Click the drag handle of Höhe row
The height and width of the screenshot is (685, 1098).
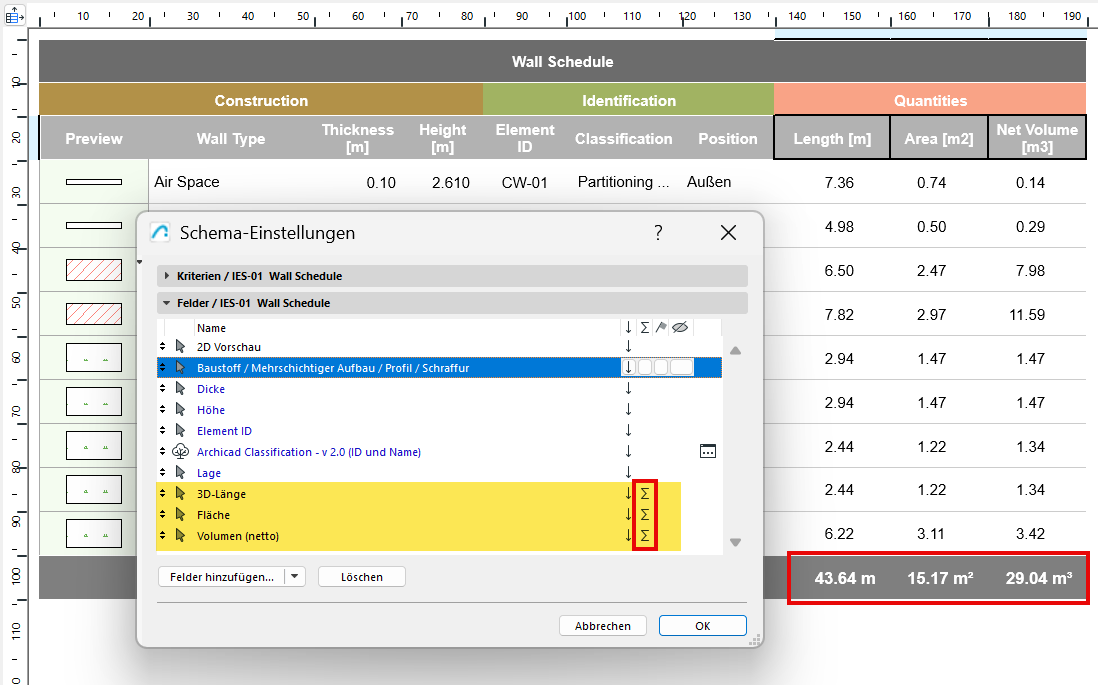click(x=162, y=410)
